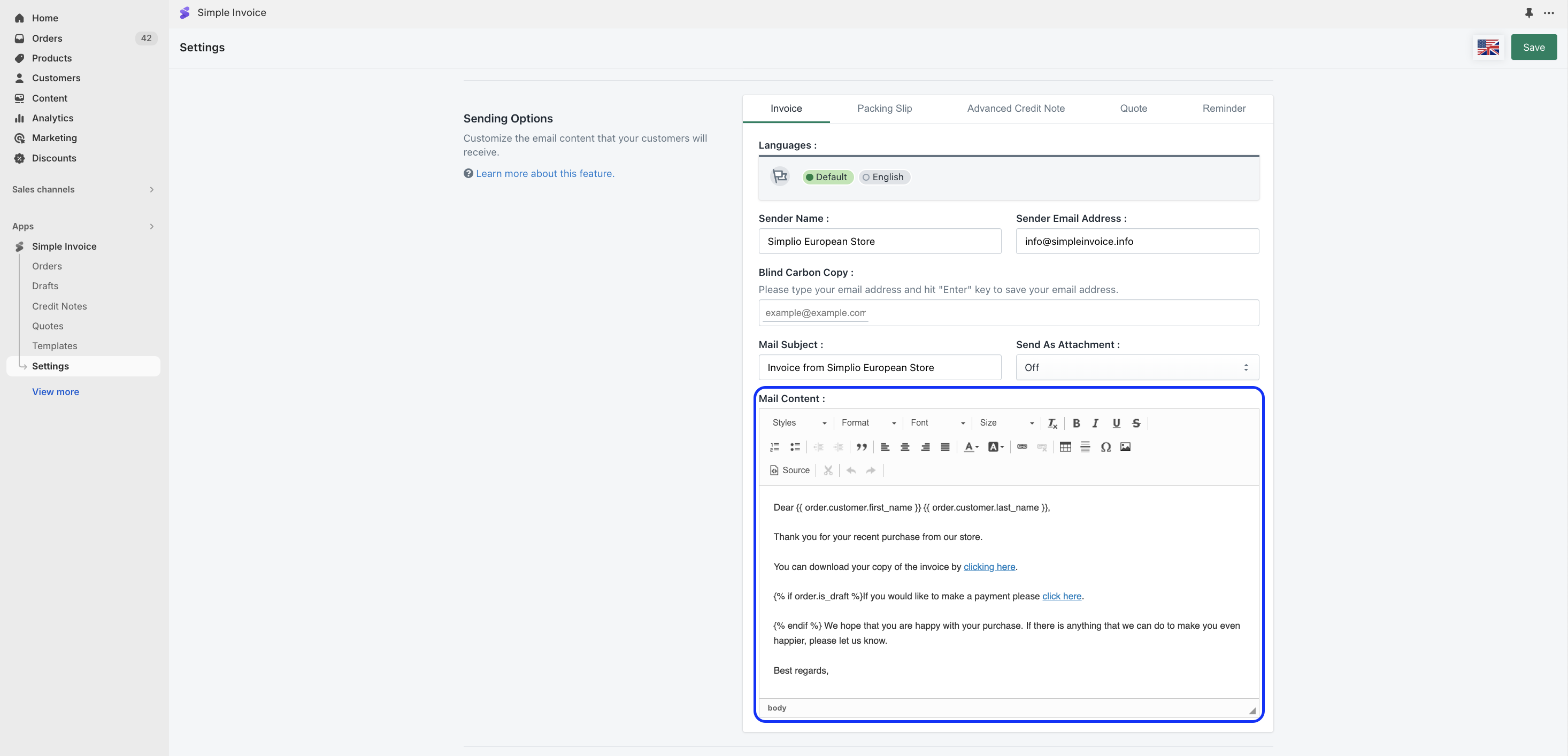This screenshot has width=1568, height=756.
Task: Click the insert image icon
Action: point(1125,447)
